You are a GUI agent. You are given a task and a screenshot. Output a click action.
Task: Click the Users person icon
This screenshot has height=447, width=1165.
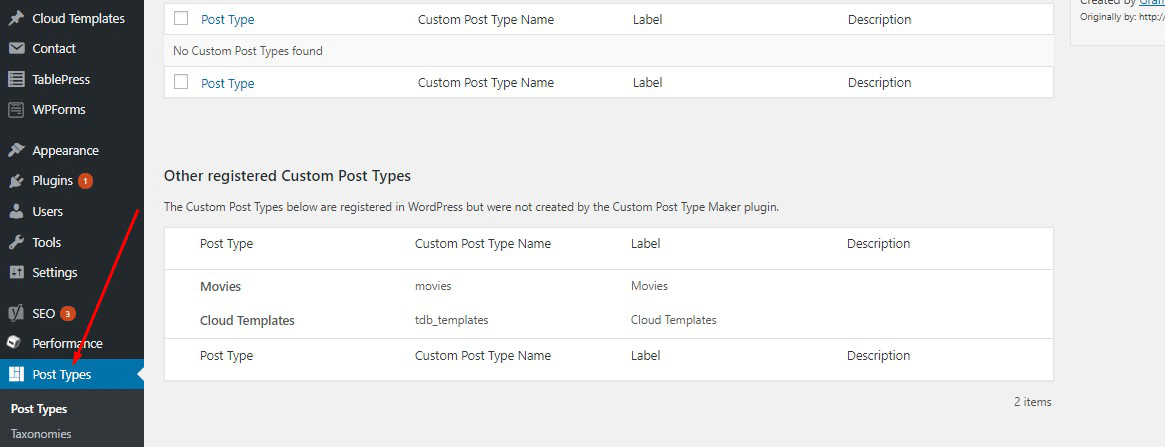[x=16, y=212]
